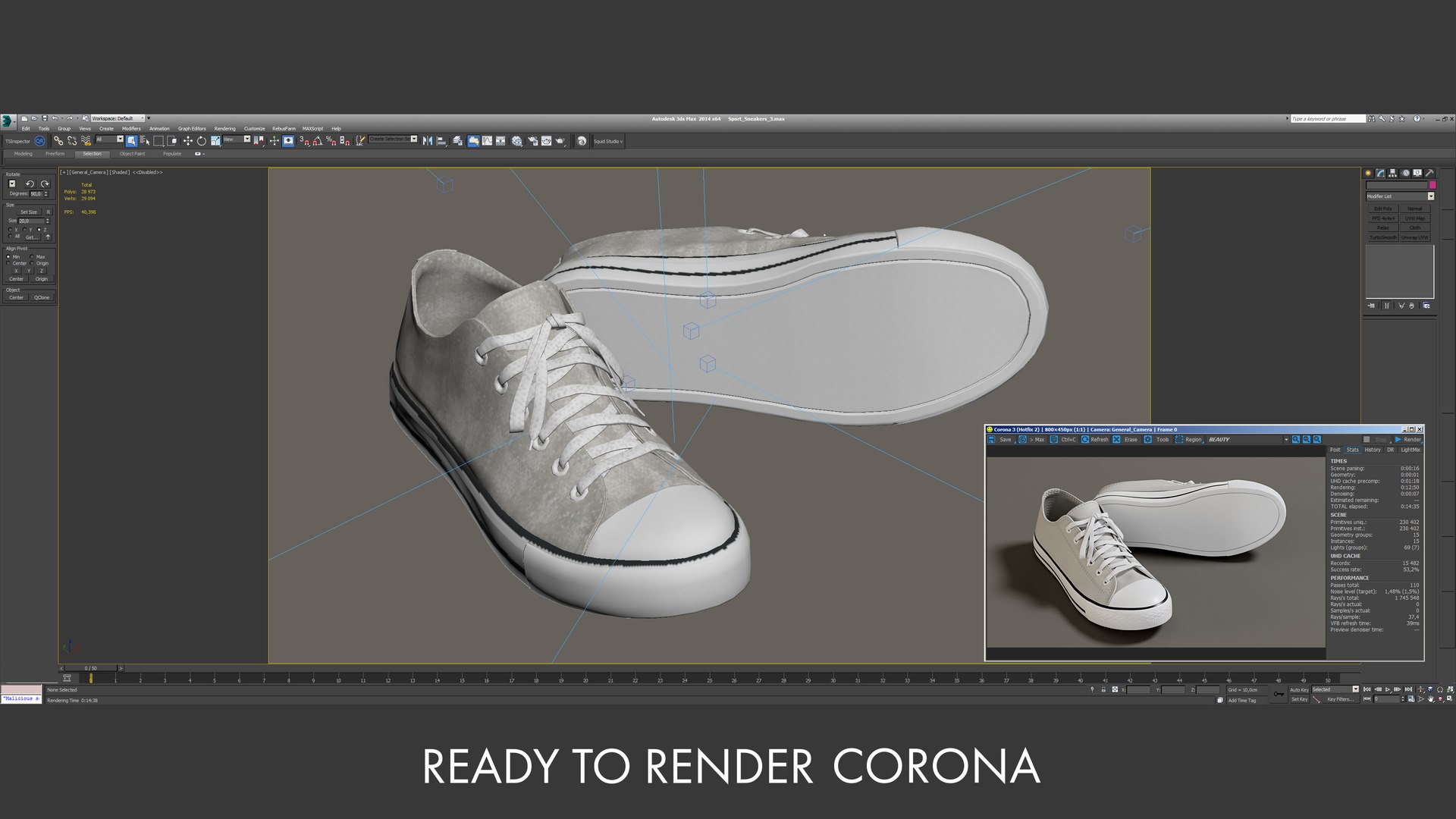Toggle the Angle Snap icon

pos(317,141)
